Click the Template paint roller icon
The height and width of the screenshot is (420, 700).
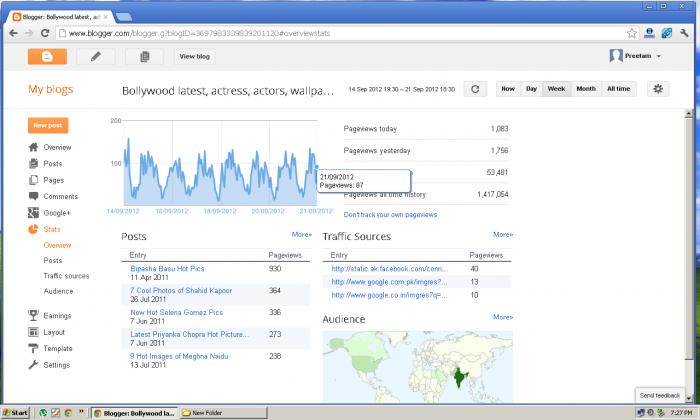pos(33,348)
